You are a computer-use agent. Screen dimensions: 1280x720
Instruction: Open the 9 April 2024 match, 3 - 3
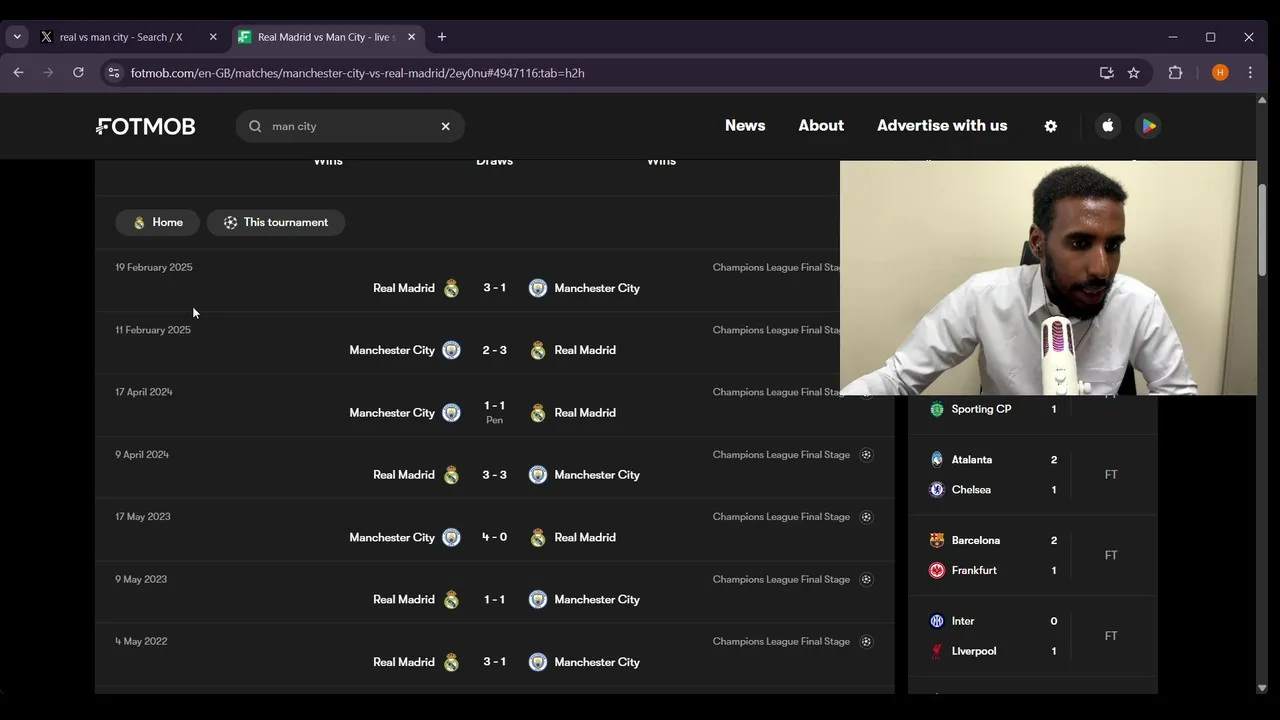click(x=494, y=467)
